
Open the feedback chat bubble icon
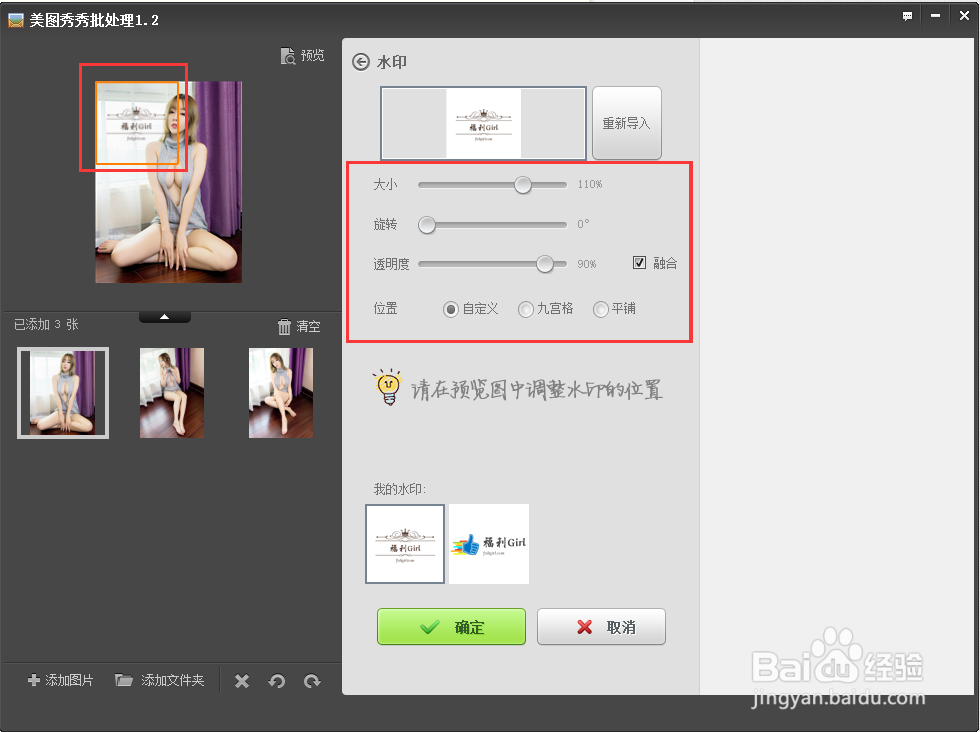(908, 16)
